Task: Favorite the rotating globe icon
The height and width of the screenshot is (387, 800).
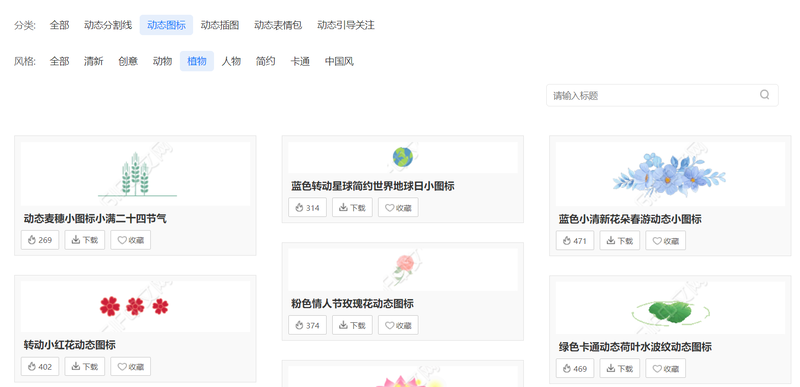Action: pos(398,208)
